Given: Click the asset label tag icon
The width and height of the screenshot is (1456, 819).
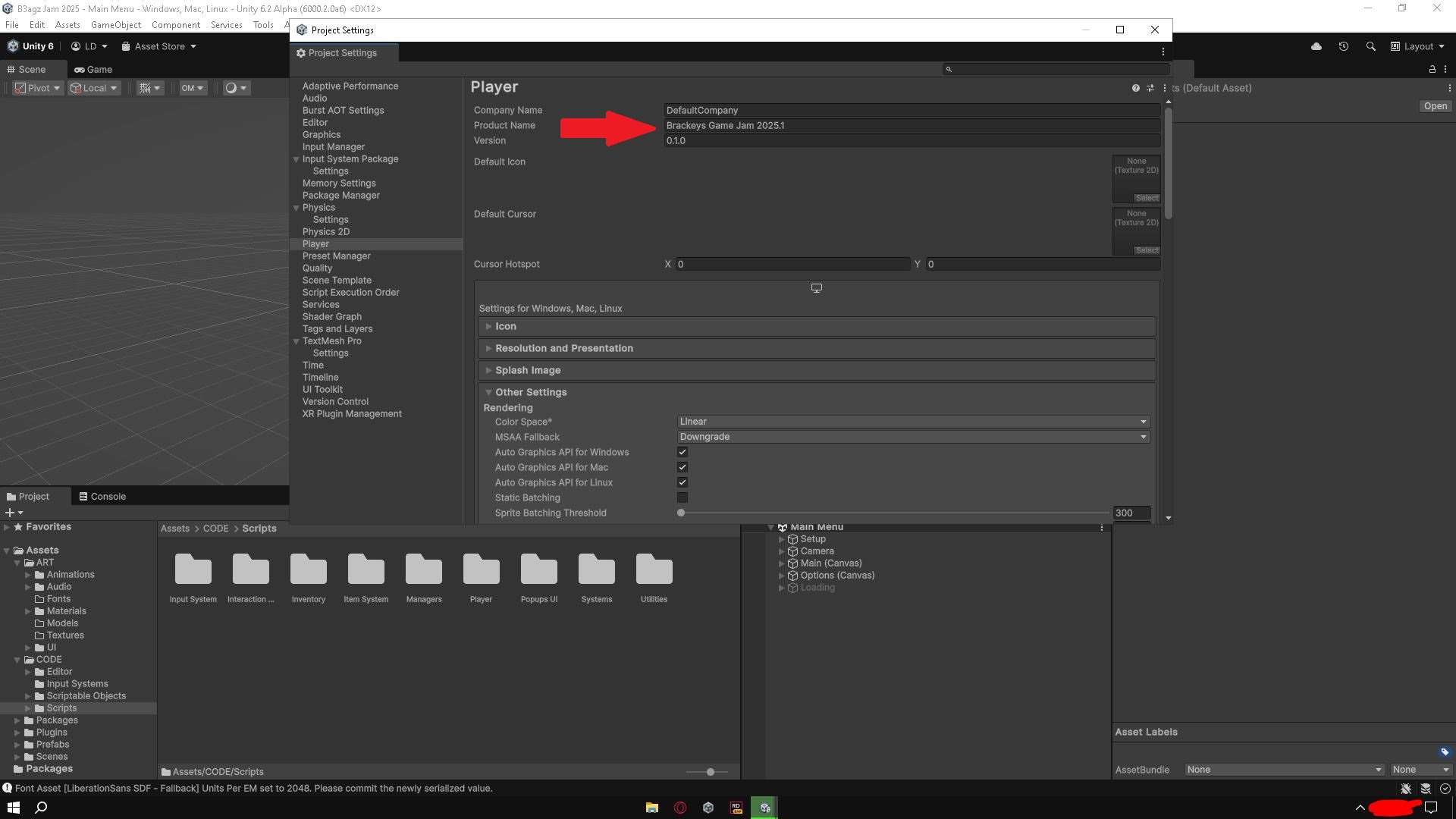Looking at the screenshot, I should 1444,752.
